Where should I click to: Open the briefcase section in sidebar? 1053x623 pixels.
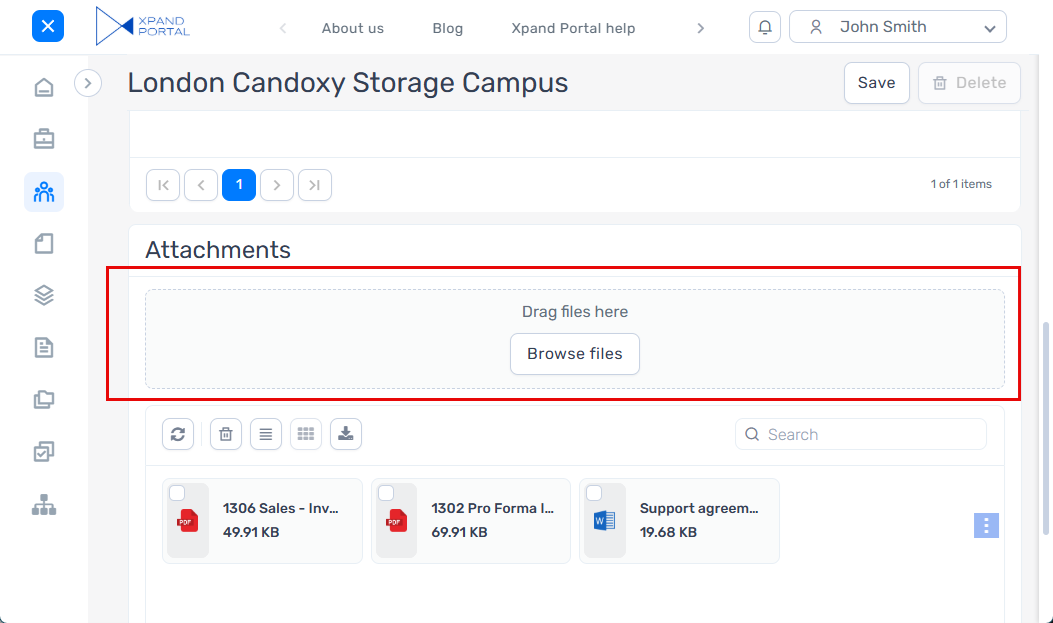[44, 140]
